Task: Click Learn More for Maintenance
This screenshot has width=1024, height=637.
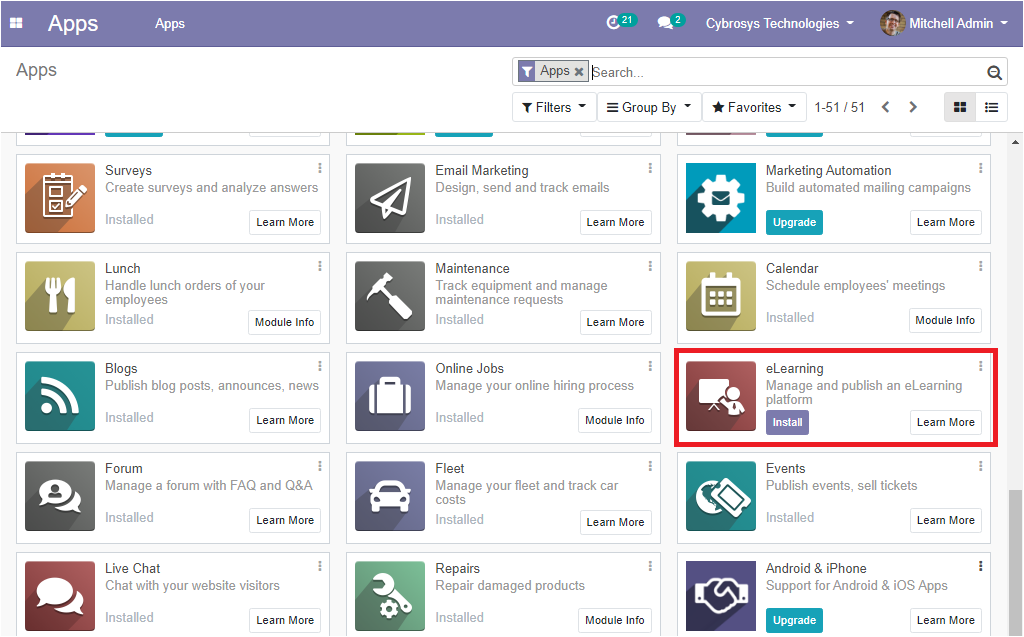Action: (615, 322)
